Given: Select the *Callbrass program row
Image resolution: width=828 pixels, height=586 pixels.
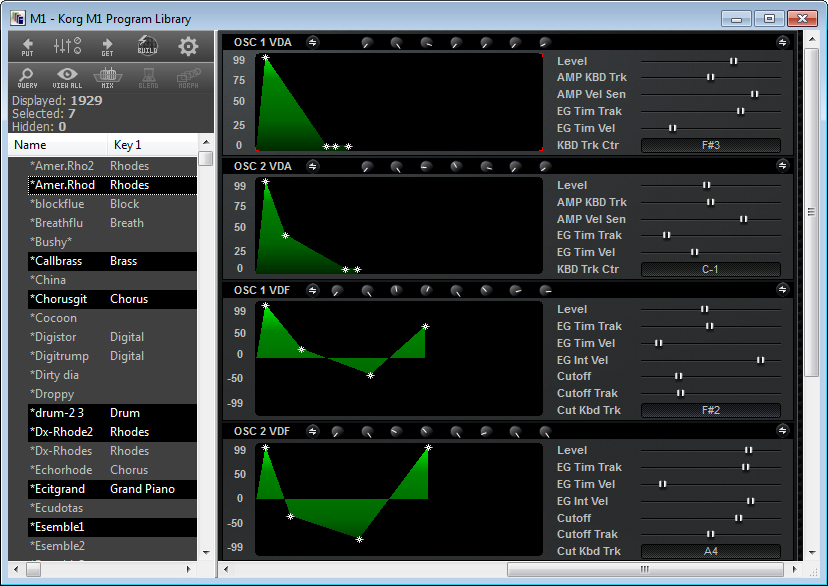Looking at the screenshot, I should [112, 261].
